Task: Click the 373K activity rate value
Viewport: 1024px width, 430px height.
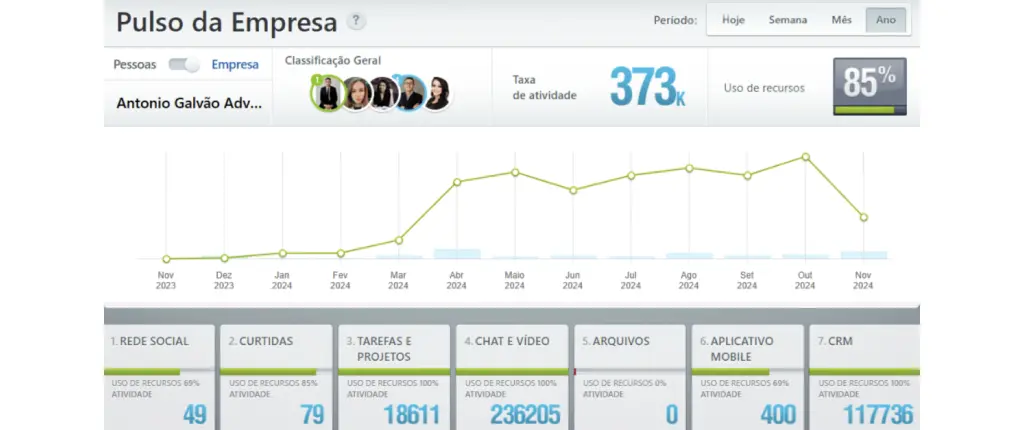Action: click(647, 87)
